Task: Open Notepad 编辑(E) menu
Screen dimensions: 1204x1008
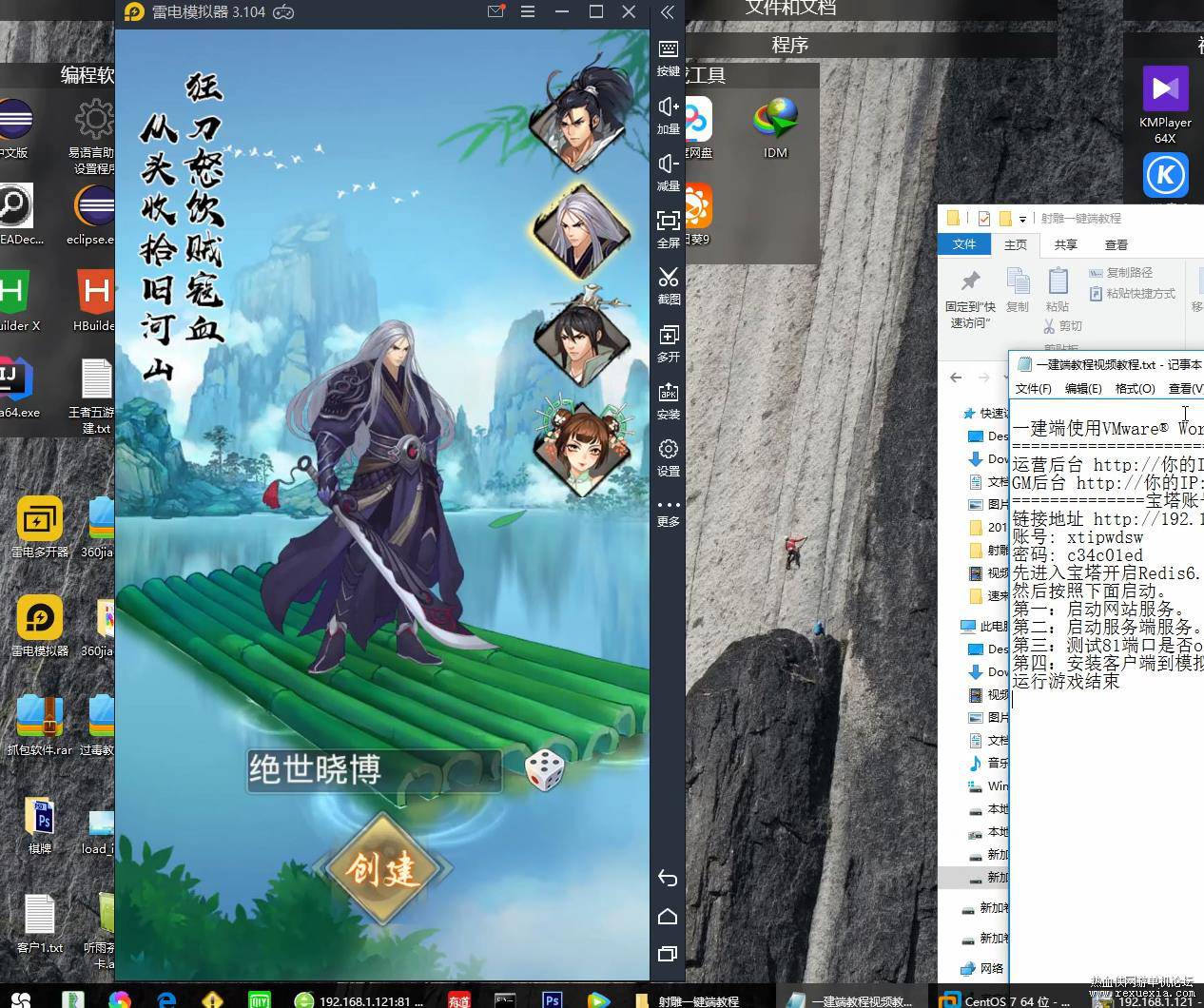Action: coord(1083,389)
